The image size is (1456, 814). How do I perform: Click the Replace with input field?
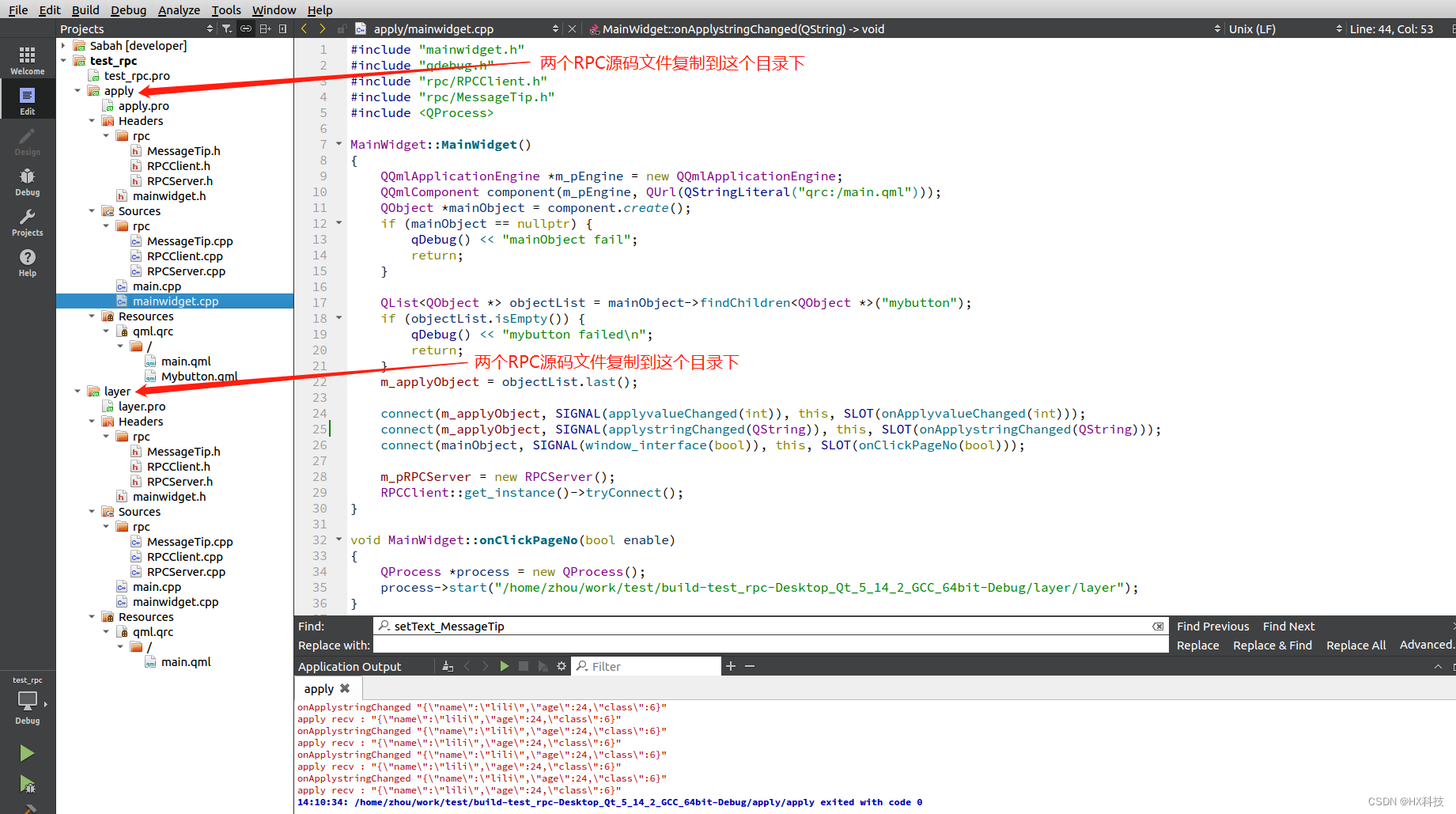(771, 645)
